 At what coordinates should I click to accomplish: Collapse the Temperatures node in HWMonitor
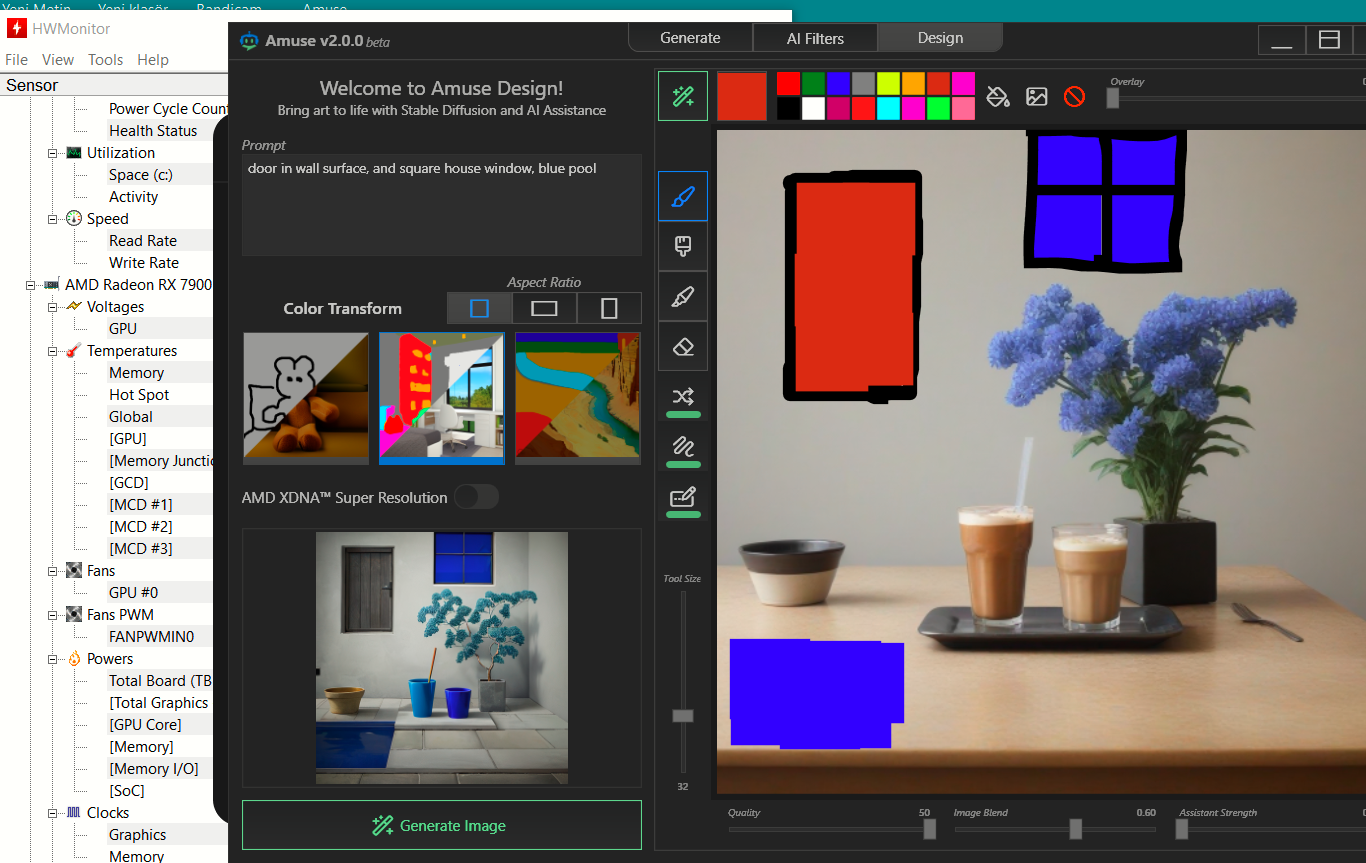point(53,351)
